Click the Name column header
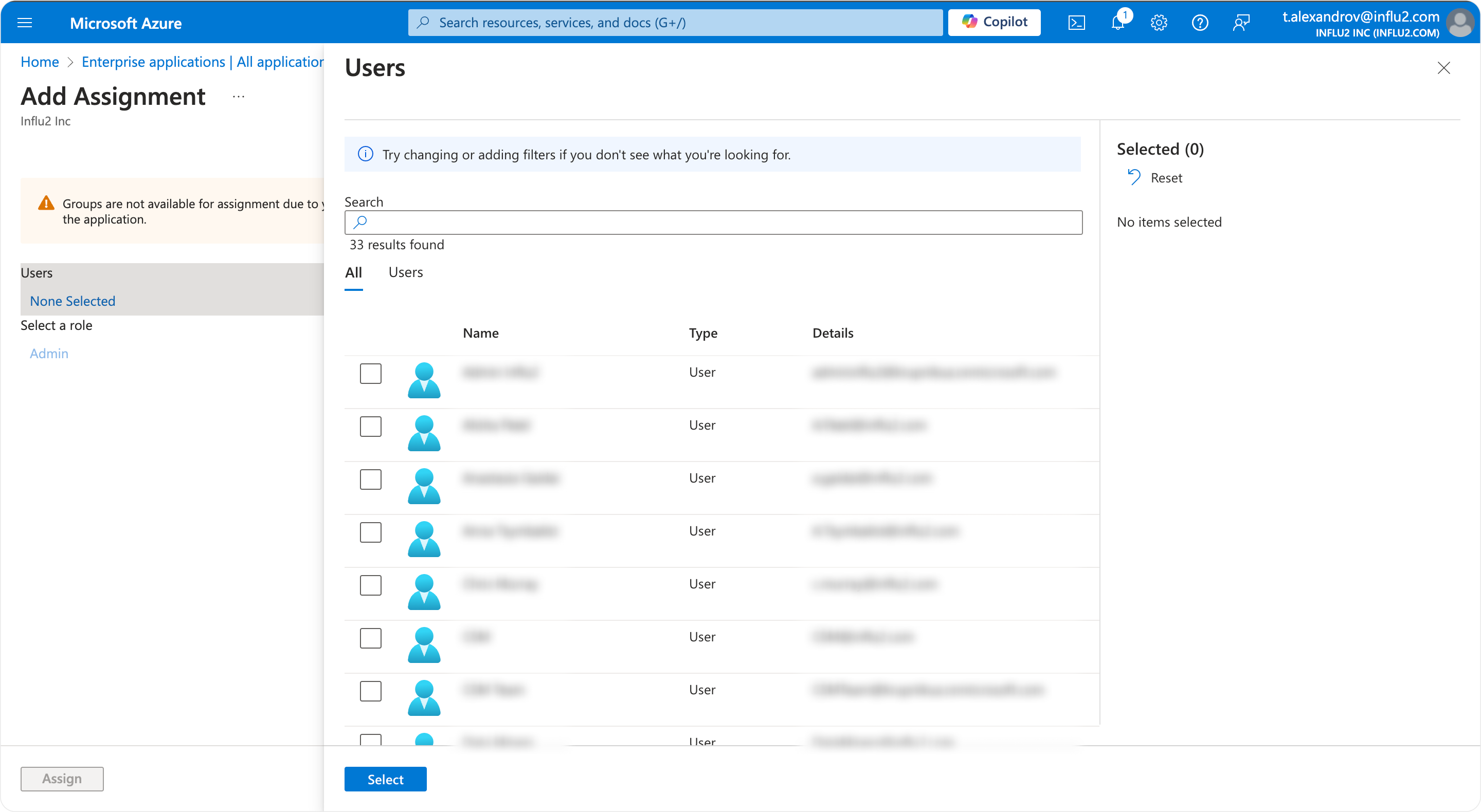The width and height of the screenshot is (1481, 812). tap(481, 334)
